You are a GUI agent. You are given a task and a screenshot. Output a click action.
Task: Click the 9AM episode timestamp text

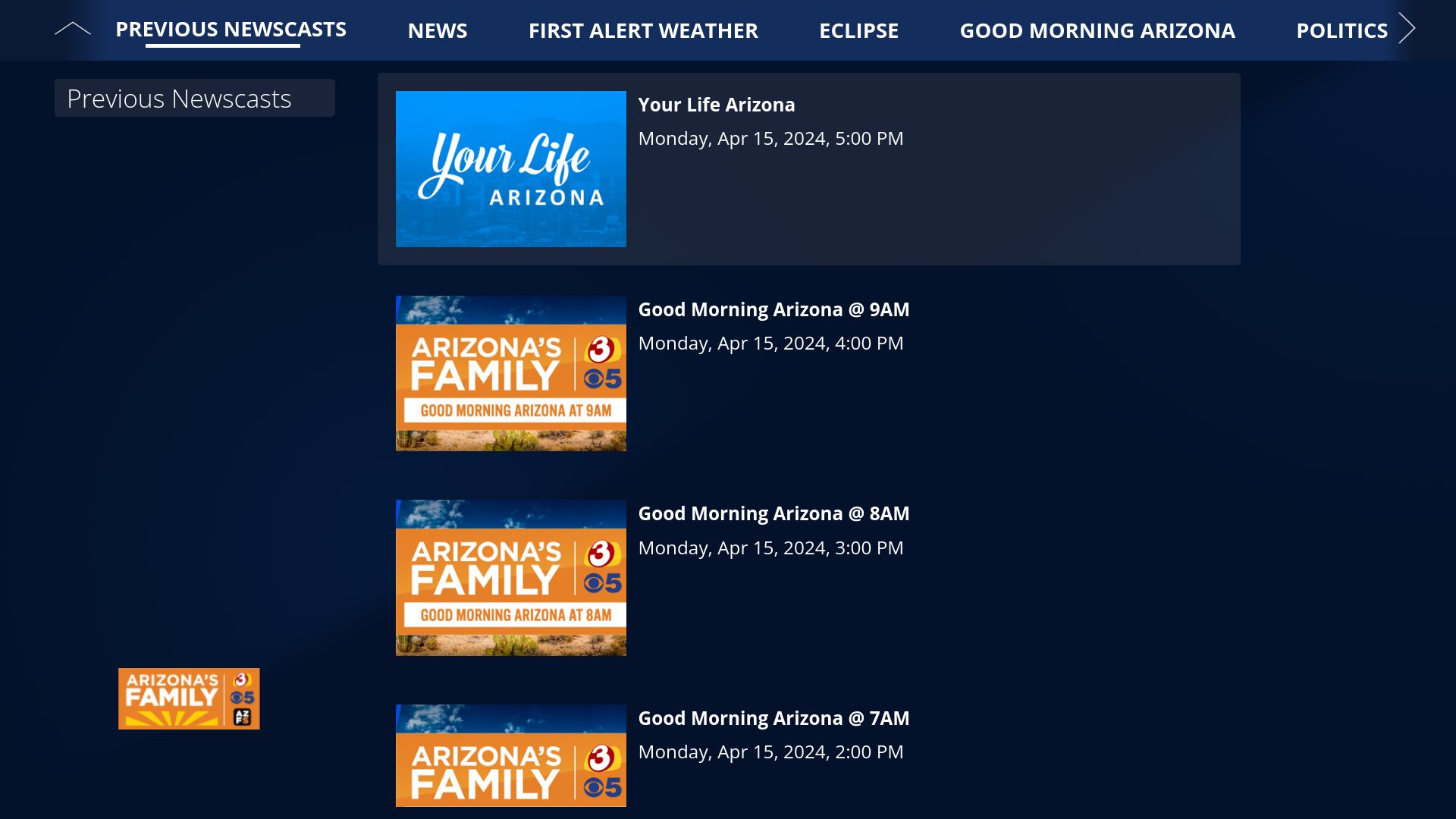pos(770,343)
